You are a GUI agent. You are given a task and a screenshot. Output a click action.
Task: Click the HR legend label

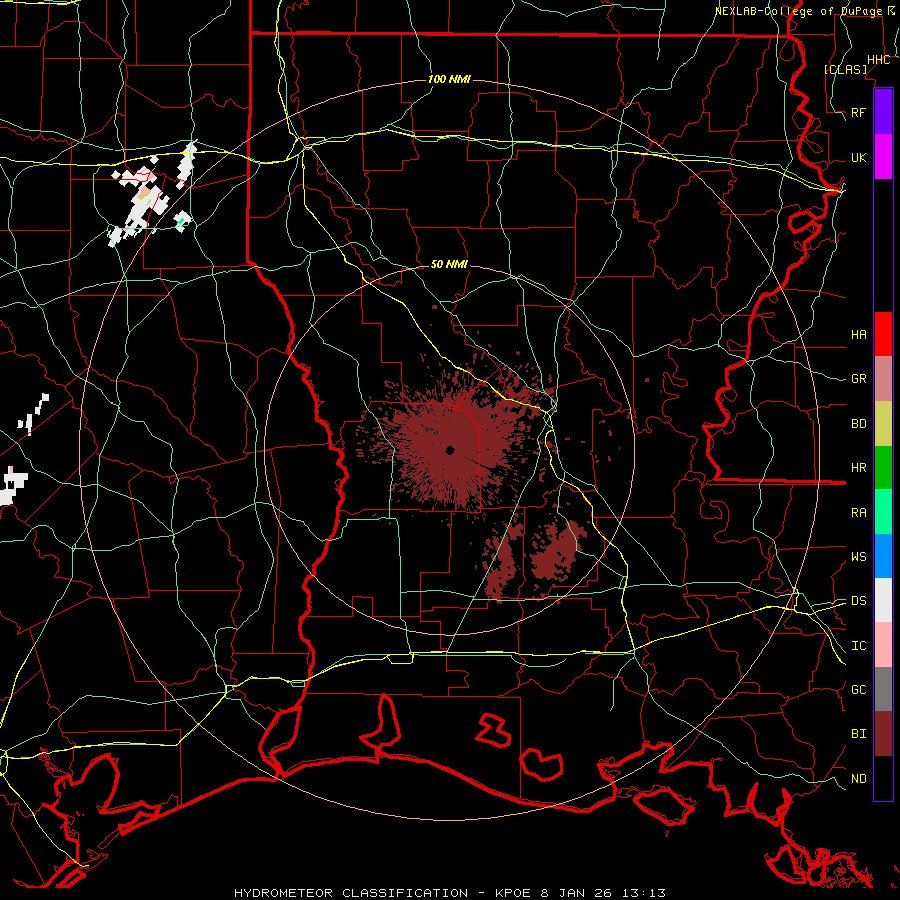click(x=858, y=468)
